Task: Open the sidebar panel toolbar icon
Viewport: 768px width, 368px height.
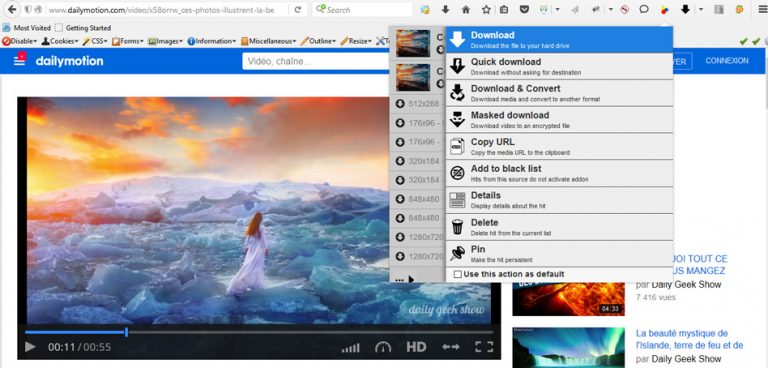Action: click(719, 9)
